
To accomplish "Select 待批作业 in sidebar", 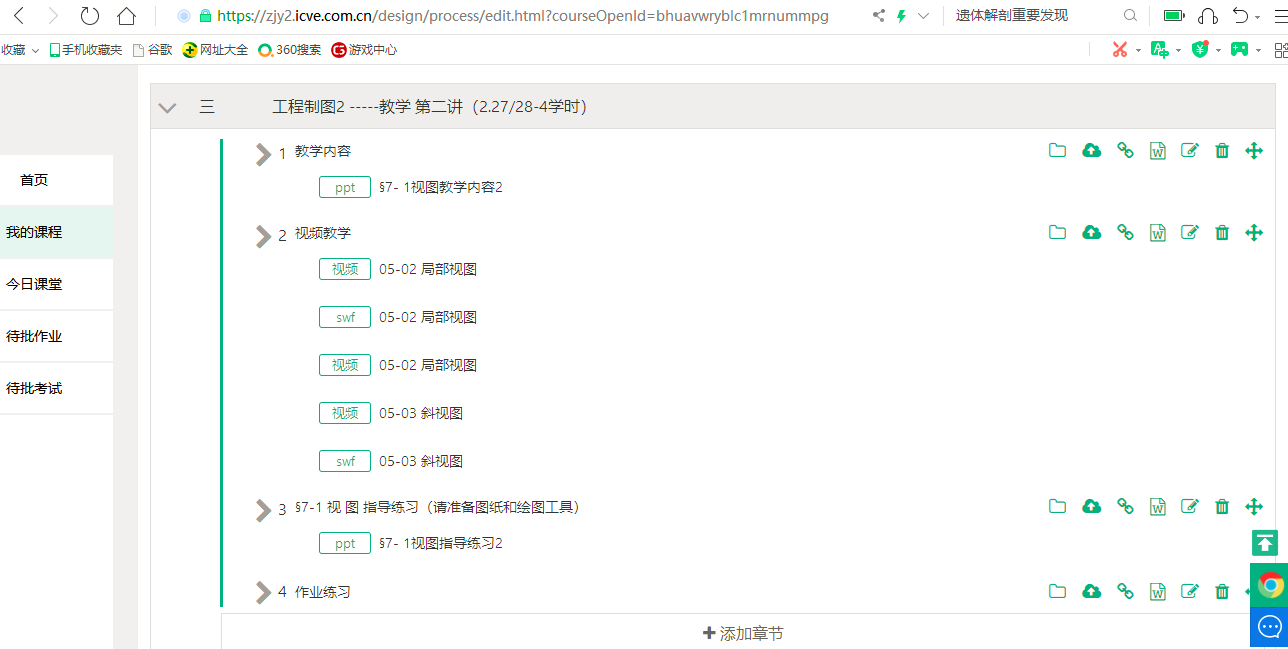I will [34, 336].
